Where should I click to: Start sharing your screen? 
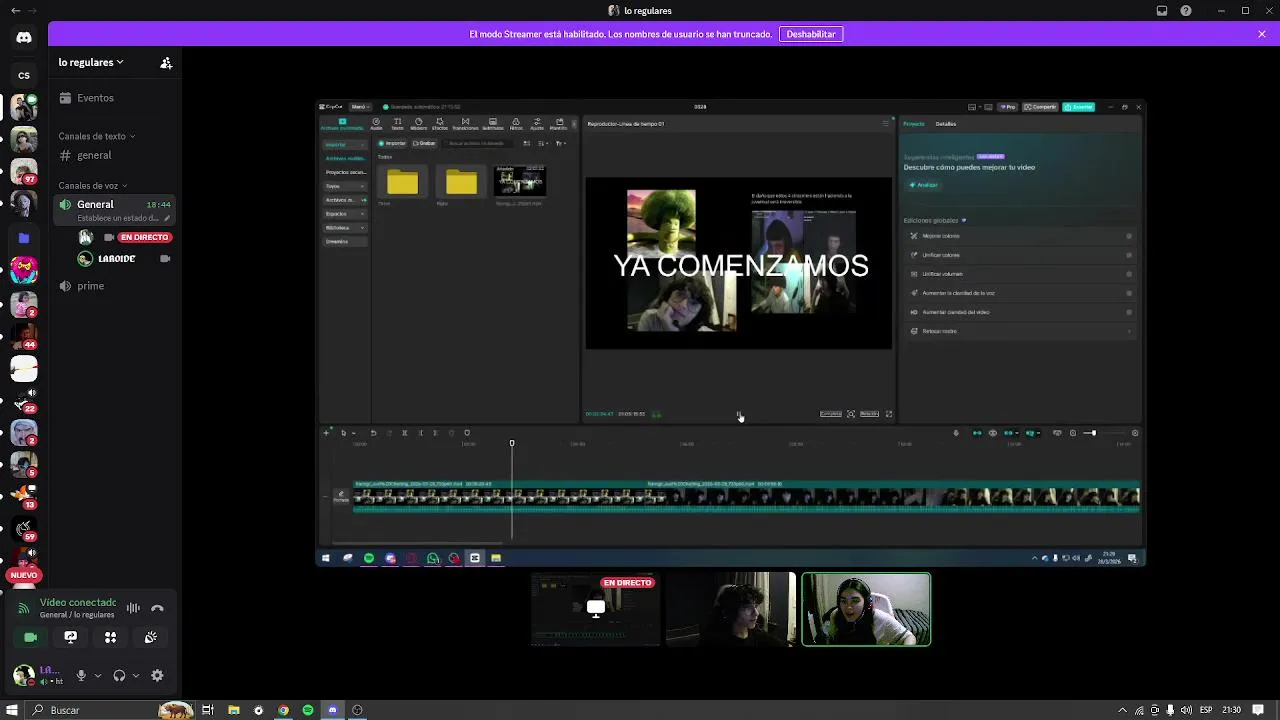[x=70, y=637]
